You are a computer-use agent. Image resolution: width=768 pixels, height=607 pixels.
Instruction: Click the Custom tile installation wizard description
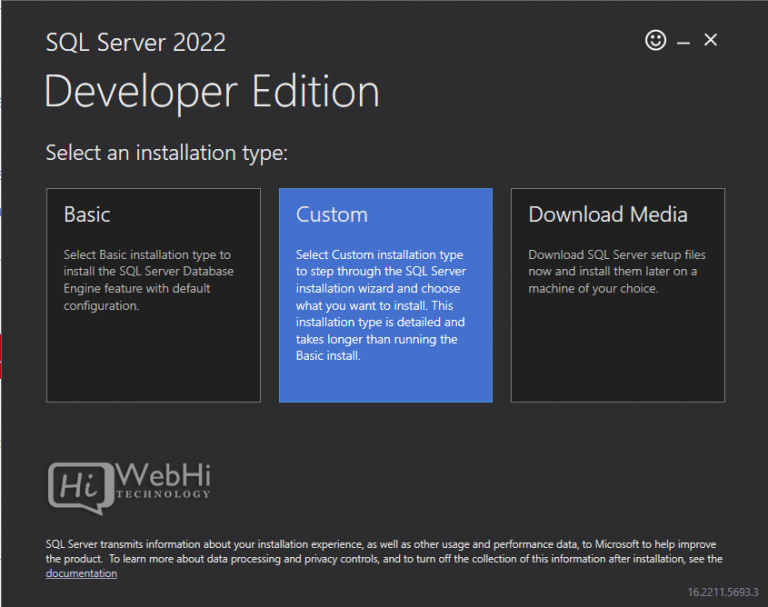pyautogui.click(x=380, y=305)
